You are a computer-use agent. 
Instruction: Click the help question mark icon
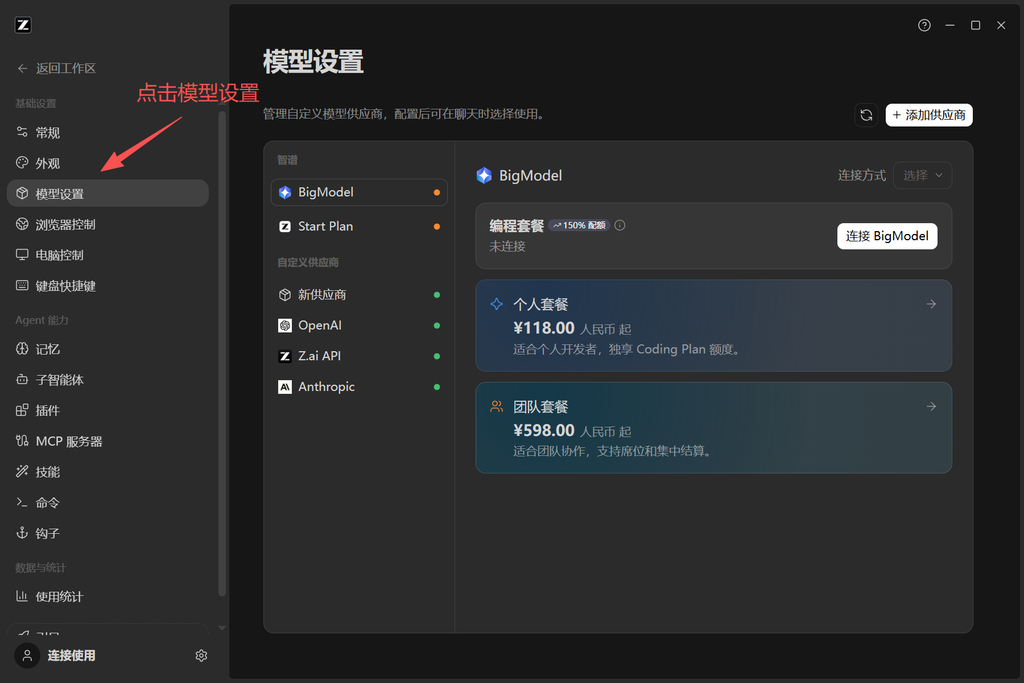click(924, 25)
